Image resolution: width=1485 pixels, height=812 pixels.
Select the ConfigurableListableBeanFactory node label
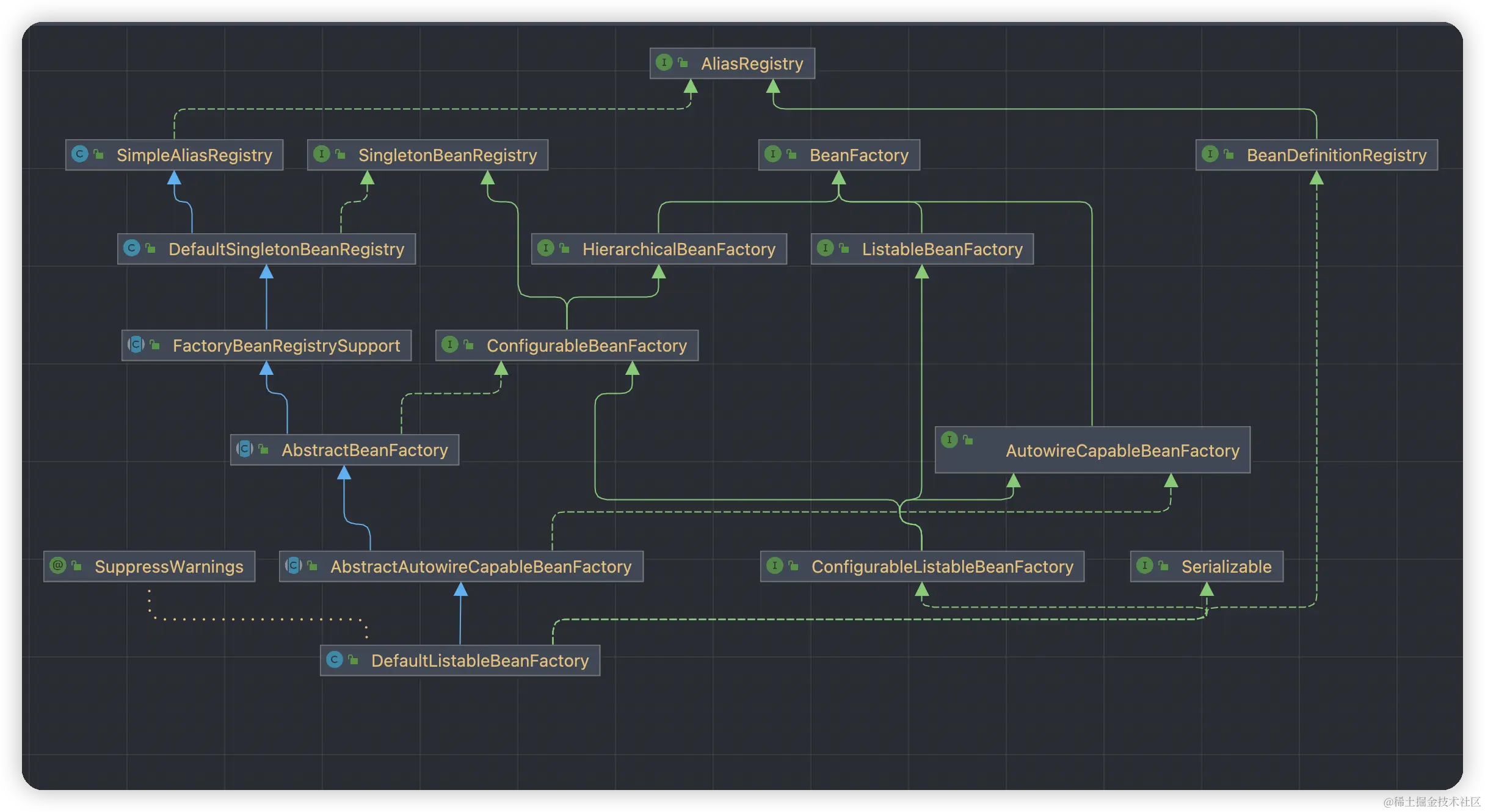942,567
